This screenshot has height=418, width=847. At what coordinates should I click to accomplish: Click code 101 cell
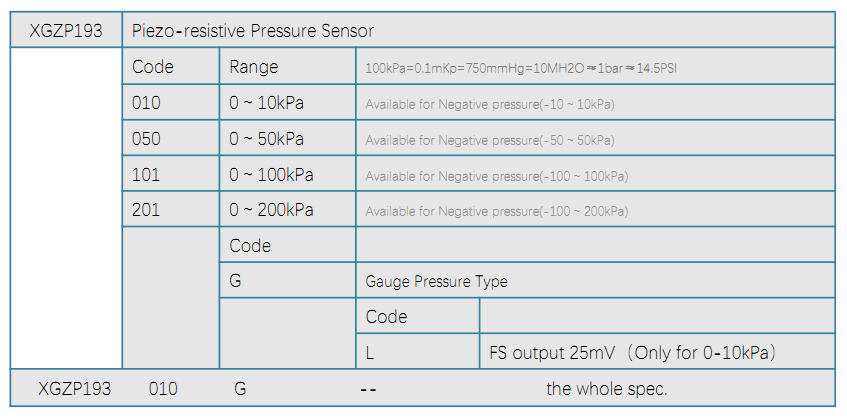click(x=171, y=174)
